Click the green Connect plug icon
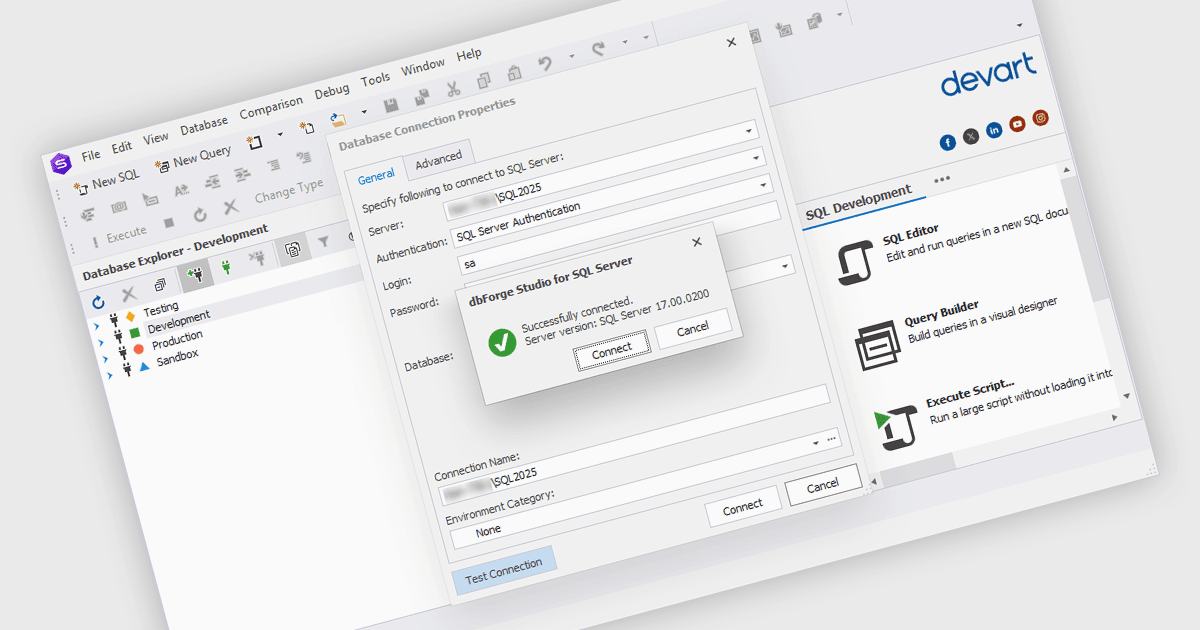 226,268
